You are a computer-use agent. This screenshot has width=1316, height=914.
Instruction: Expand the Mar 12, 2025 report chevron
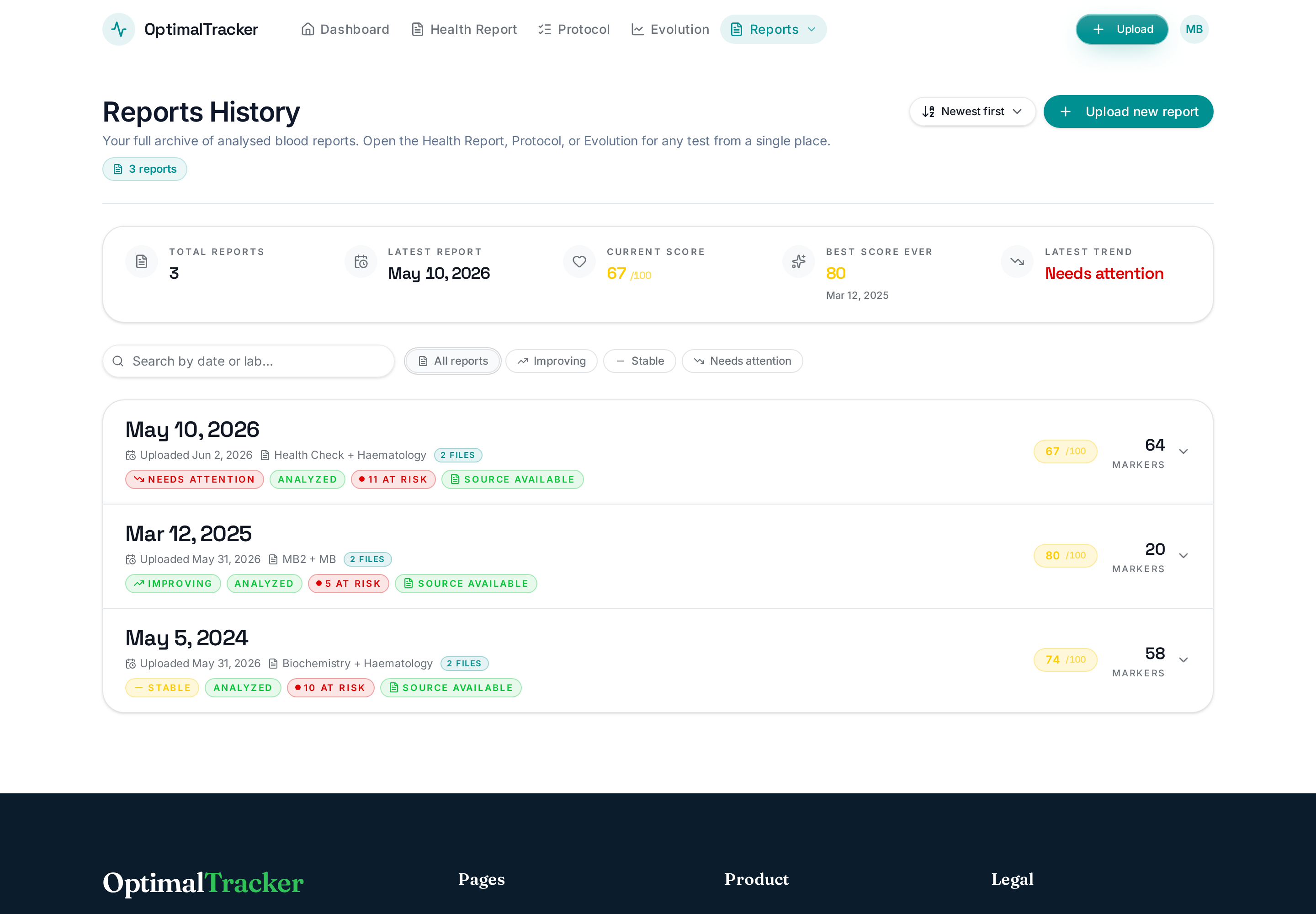click(1183, 556)
